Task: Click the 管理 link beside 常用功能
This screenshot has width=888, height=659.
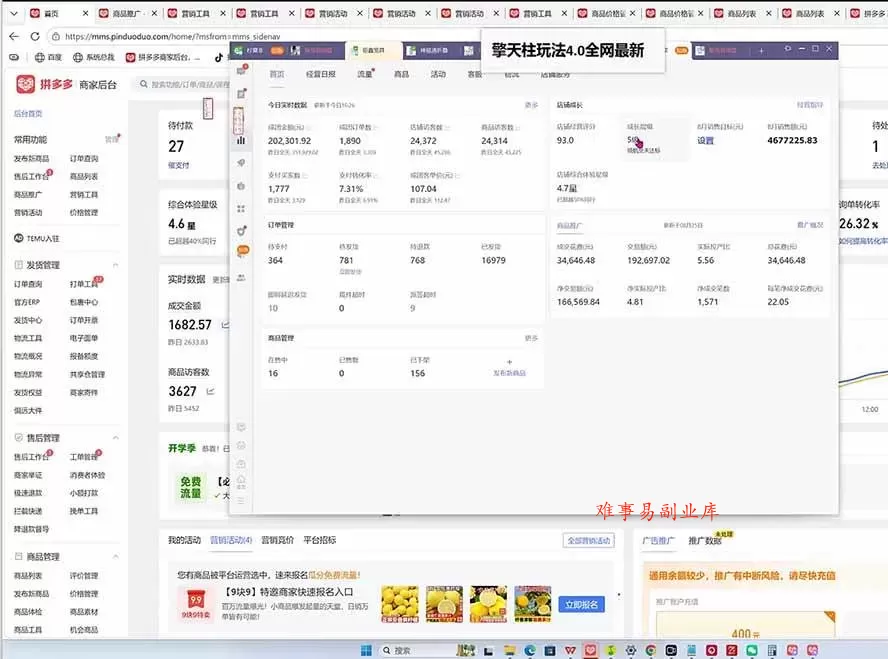Action: (112, 139)
